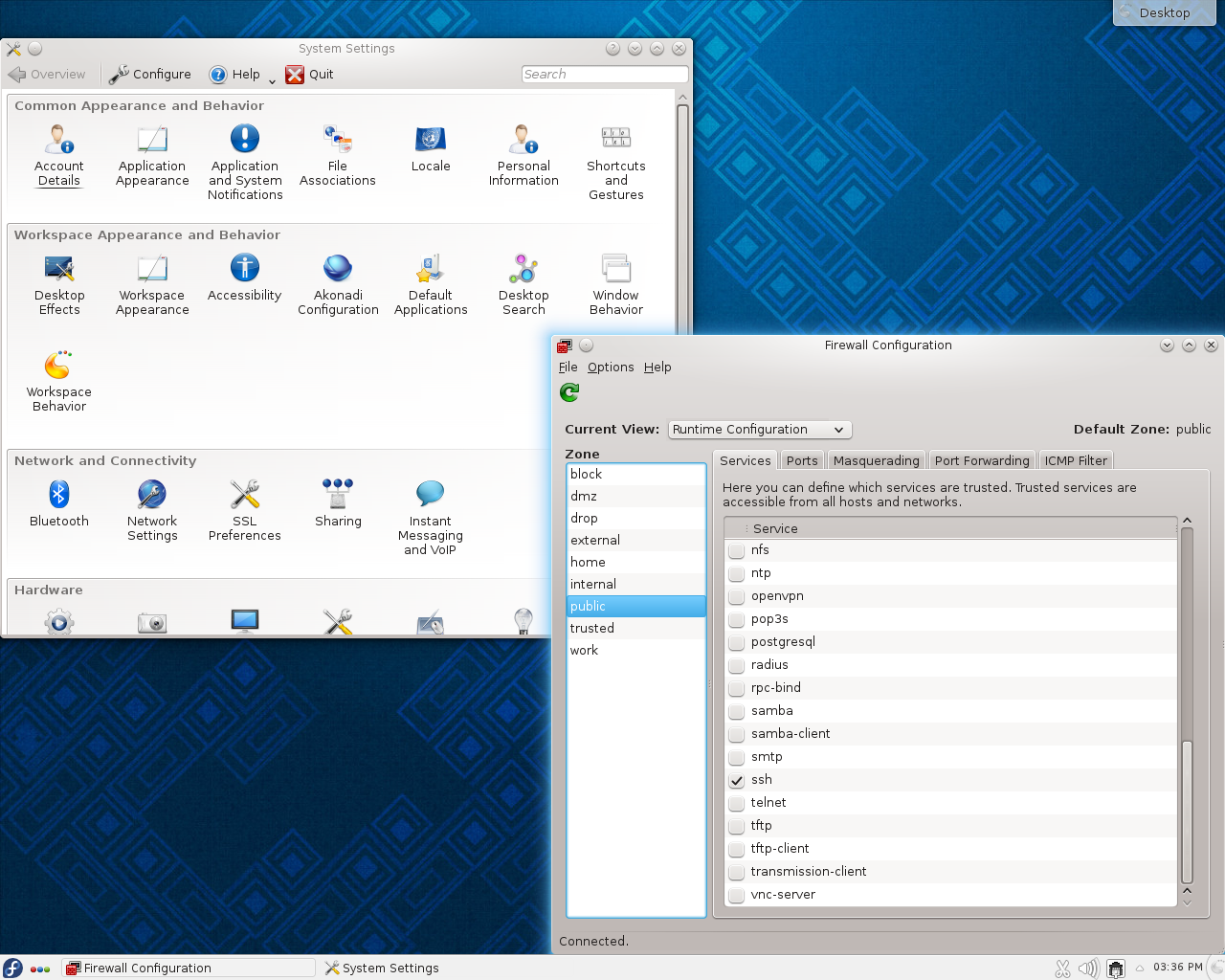
Task: Open Application Appearance settings
Action: coord(152,155)
